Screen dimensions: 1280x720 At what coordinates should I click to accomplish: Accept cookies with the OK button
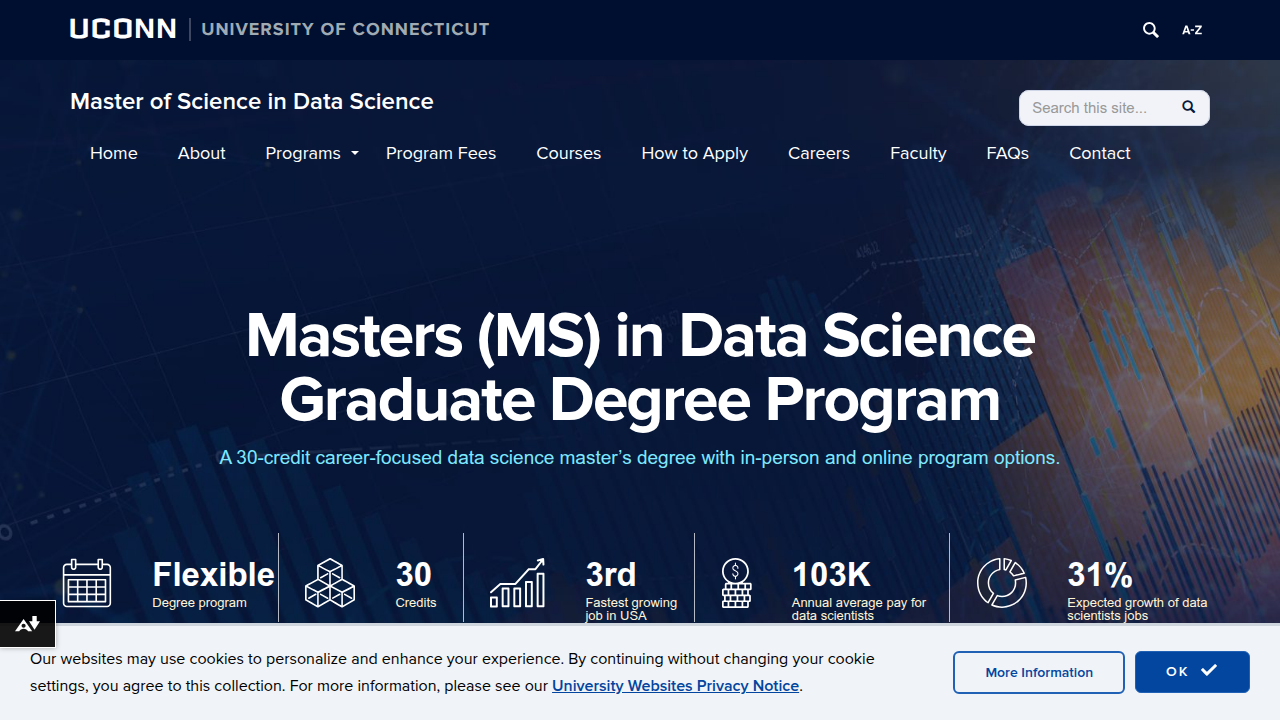1192,672
